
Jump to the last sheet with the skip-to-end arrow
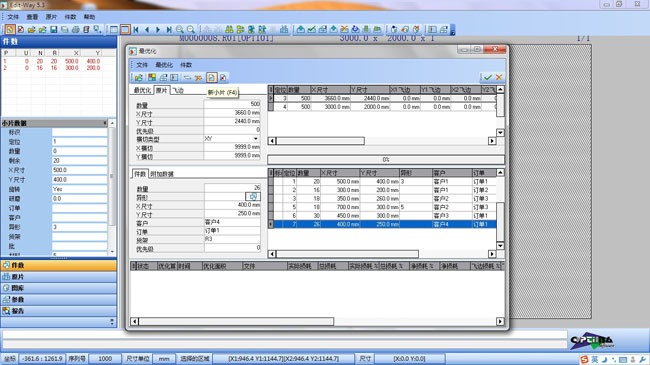pyautogui.click(x=169, y=29)
